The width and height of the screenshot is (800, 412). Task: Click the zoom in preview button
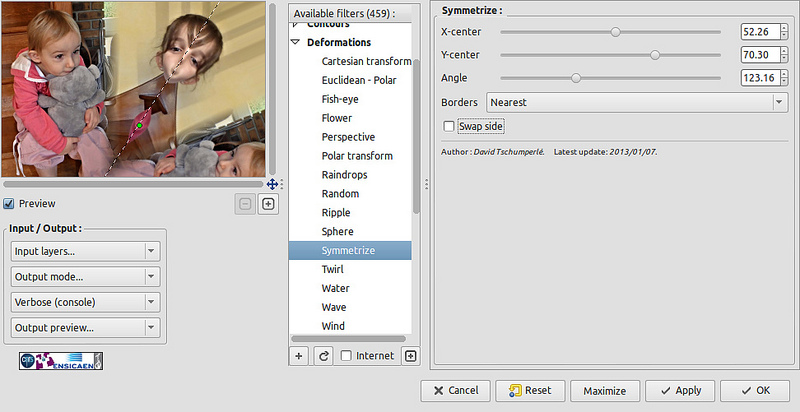[268, 204]
